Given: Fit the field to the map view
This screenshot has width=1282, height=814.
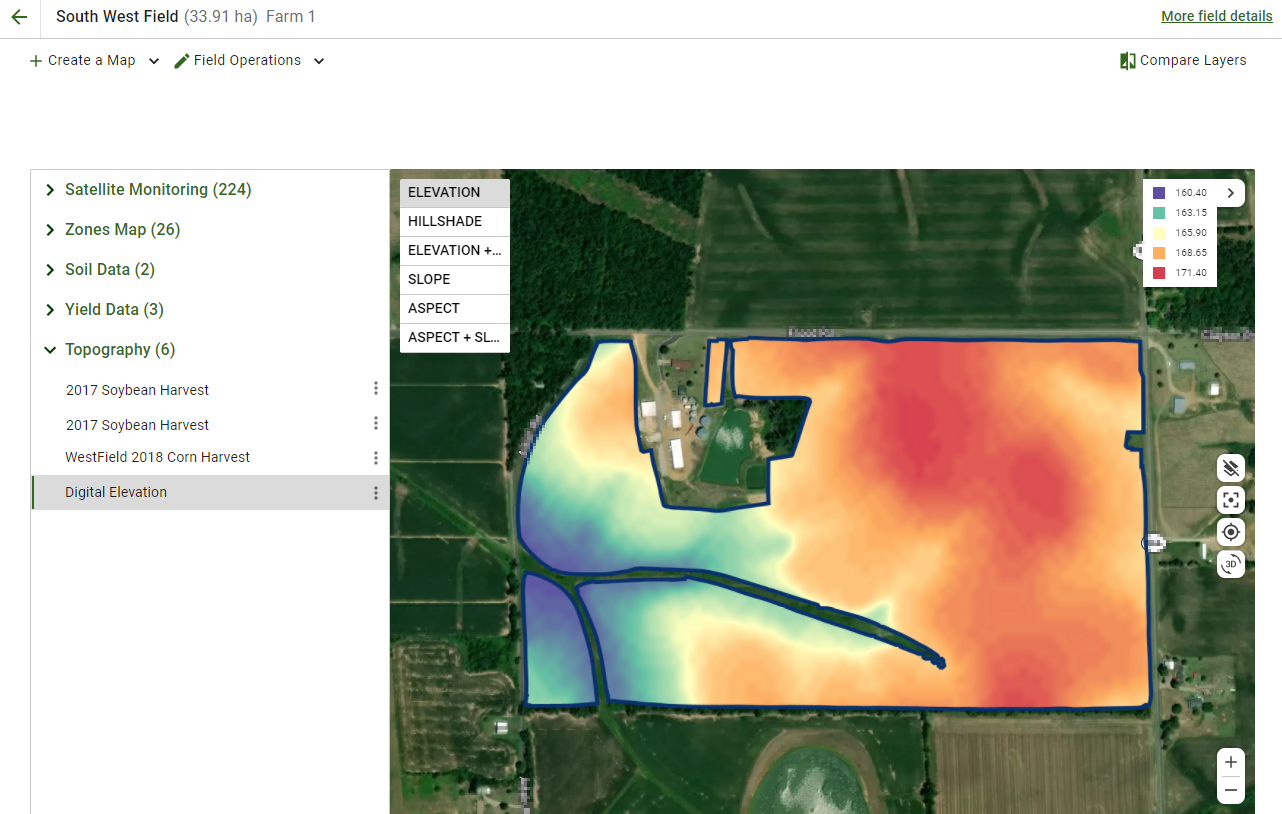Looking at the screenshot, I should [1231, 500].
